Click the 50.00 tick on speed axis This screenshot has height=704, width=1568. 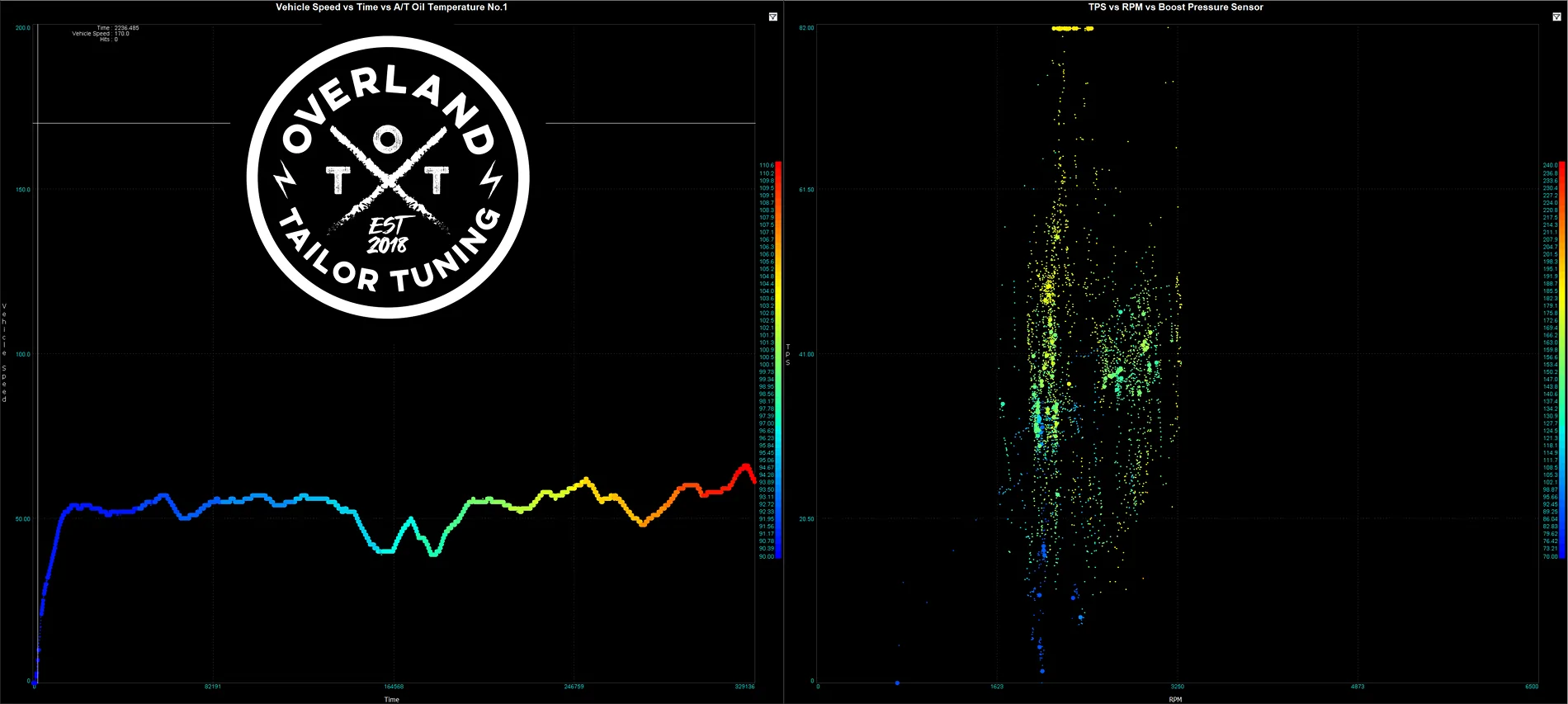pos(22,519)
